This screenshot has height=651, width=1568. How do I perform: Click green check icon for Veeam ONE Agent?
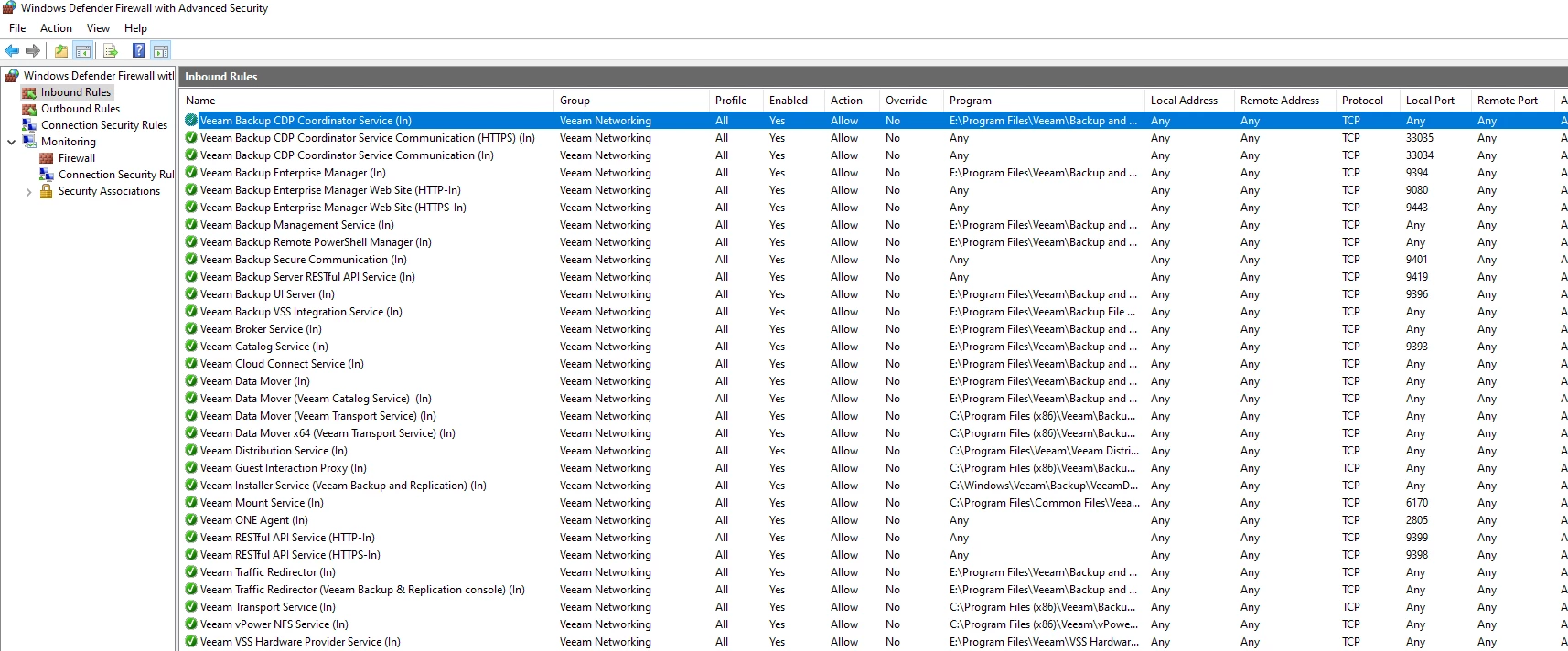191,520
